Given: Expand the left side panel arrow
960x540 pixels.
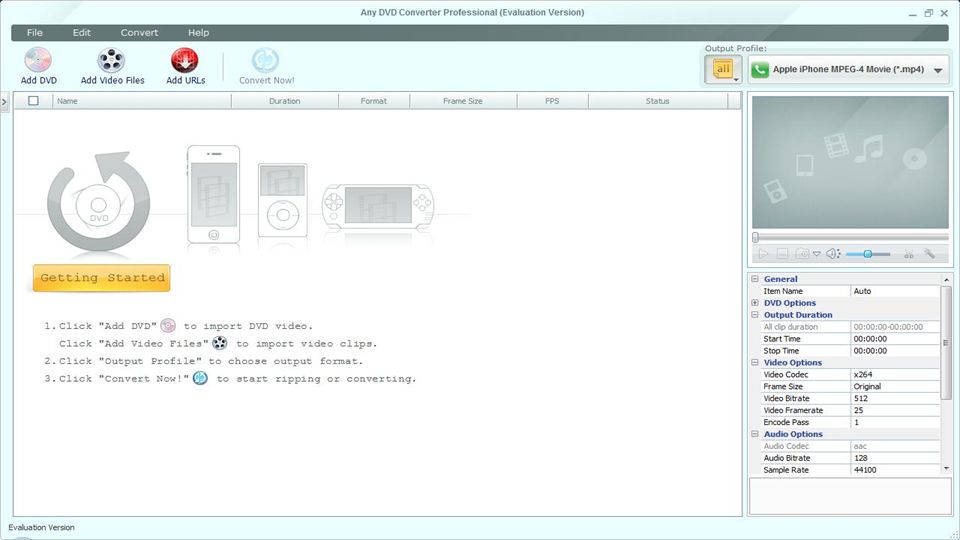Looking at the screenshot, I should point(4,102).
